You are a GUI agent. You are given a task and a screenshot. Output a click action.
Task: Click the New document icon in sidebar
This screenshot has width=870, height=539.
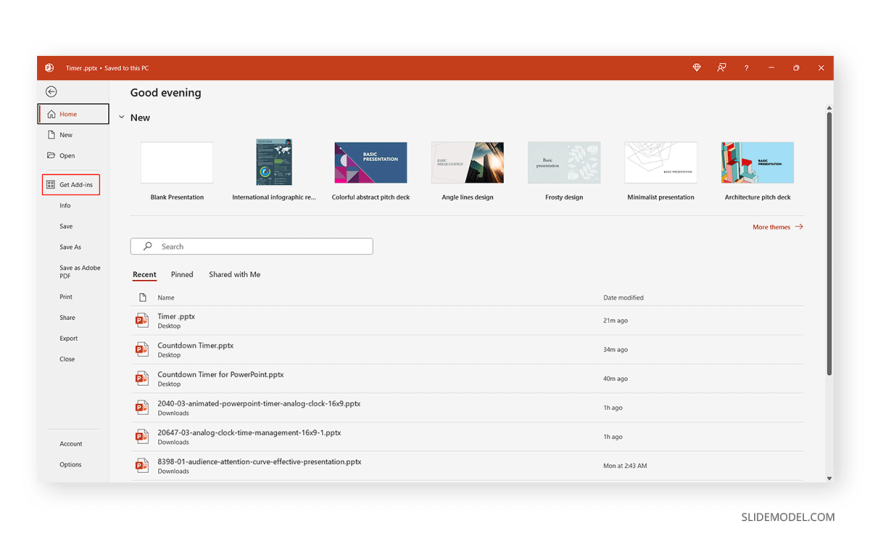tap(51, 135)
